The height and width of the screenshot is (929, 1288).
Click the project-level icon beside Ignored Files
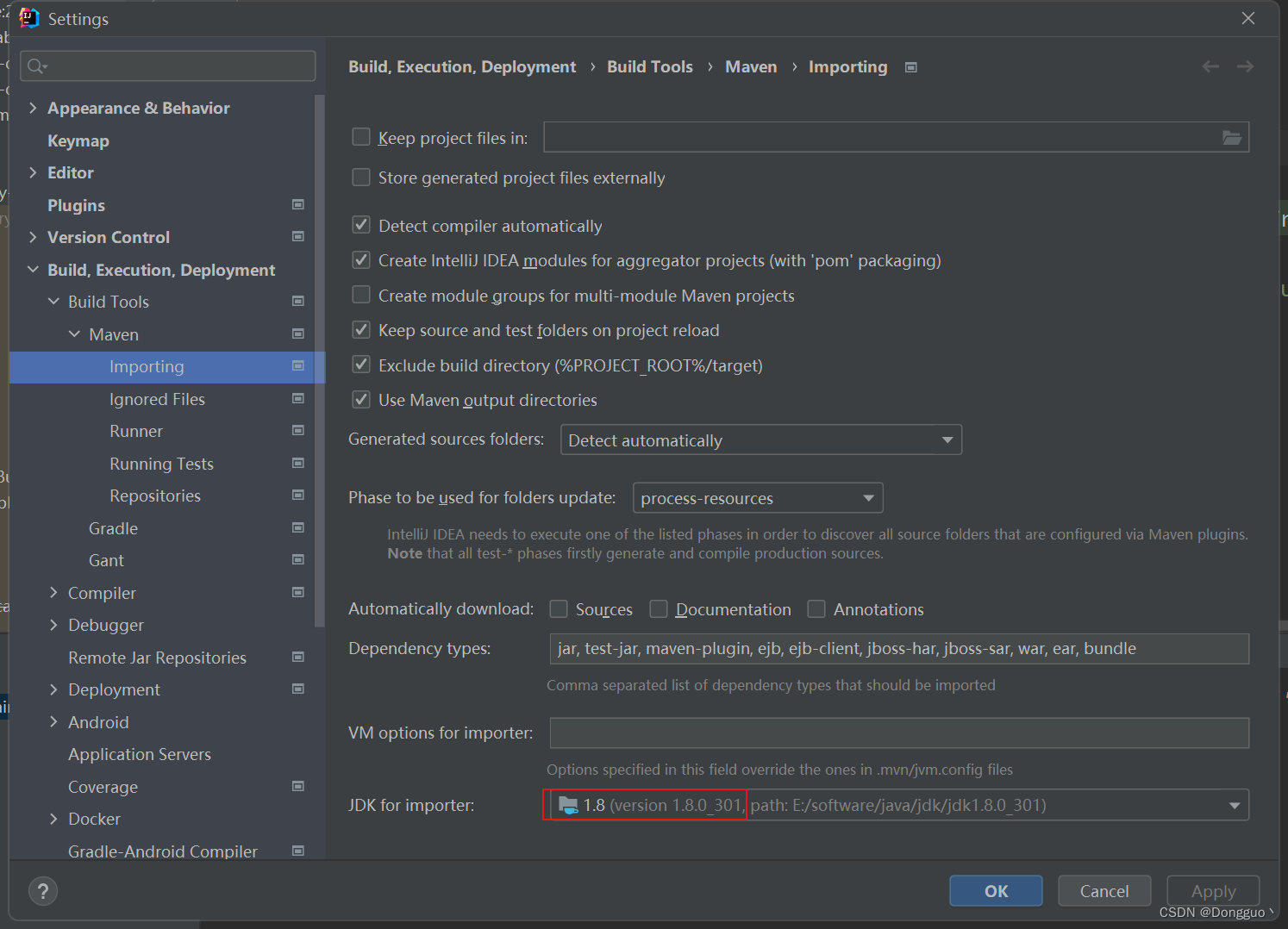(298, 398)
